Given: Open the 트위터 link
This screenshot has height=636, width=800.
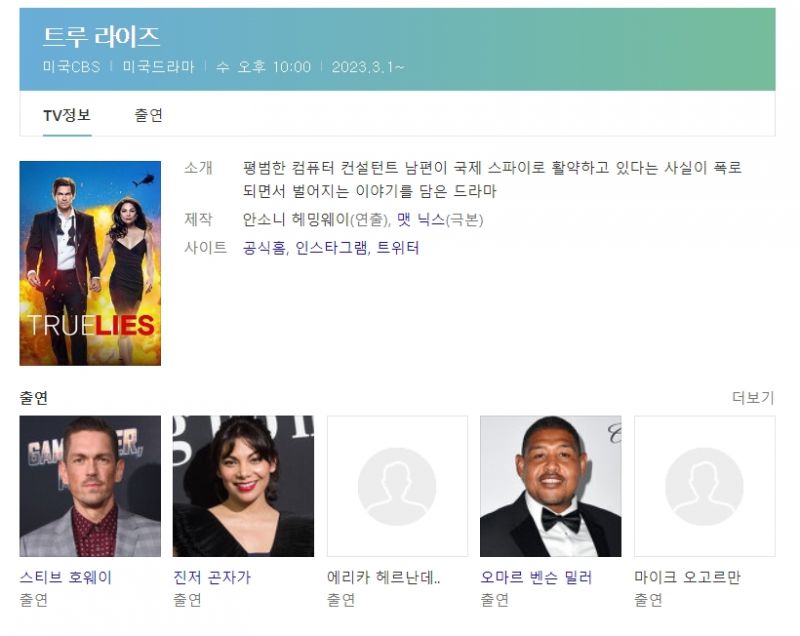Looking at the screenshot, I should pyautogui.click(x=398, y=248).
